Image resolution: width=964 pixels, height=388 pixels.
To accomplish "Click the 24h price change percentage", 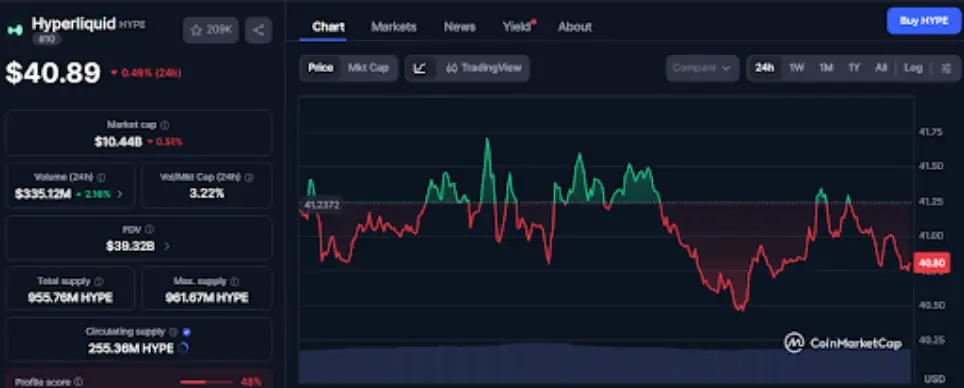I will pyautogui.click(x=146, y=73).
